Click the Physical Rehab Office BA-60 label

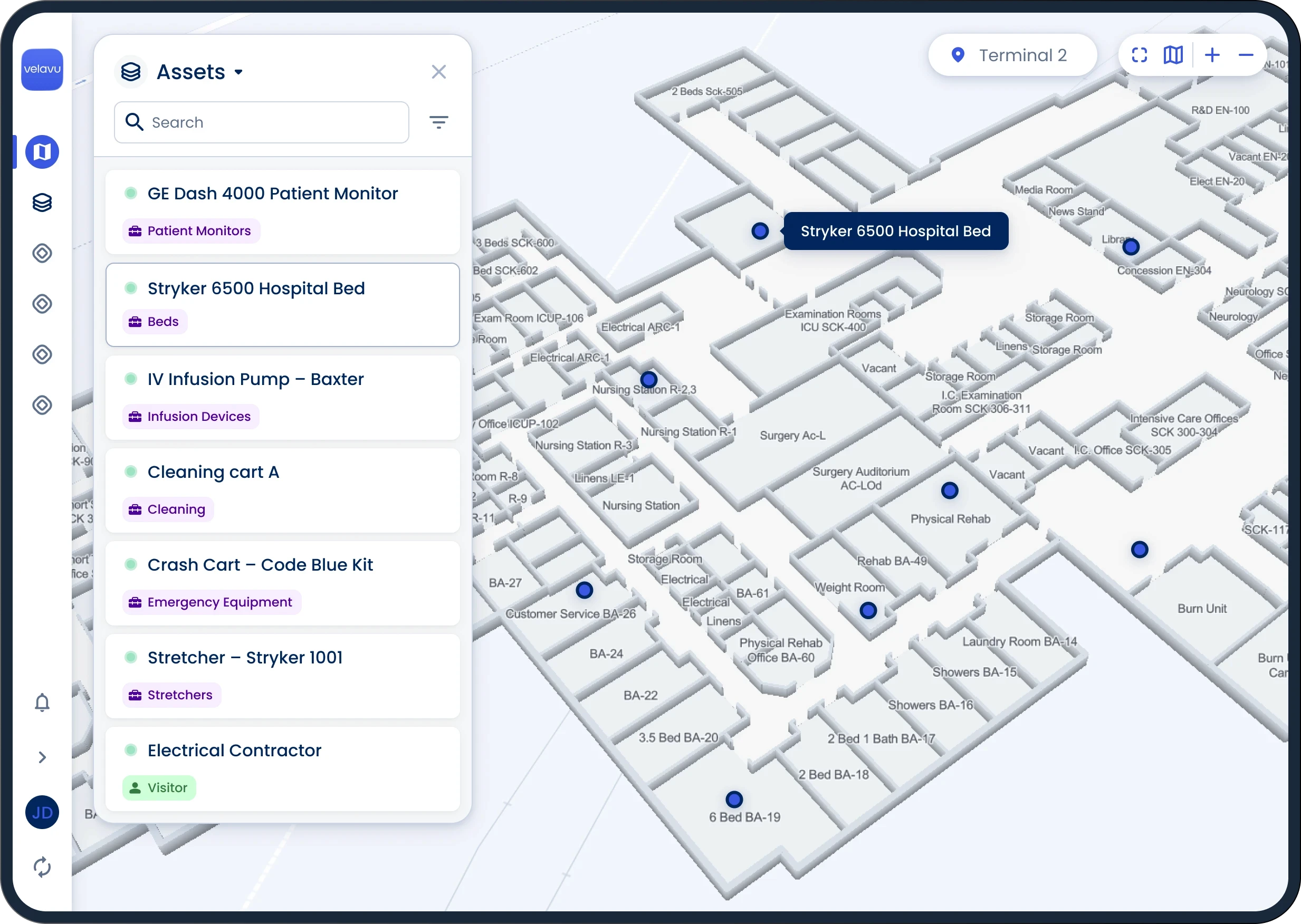tap(781, 650)
